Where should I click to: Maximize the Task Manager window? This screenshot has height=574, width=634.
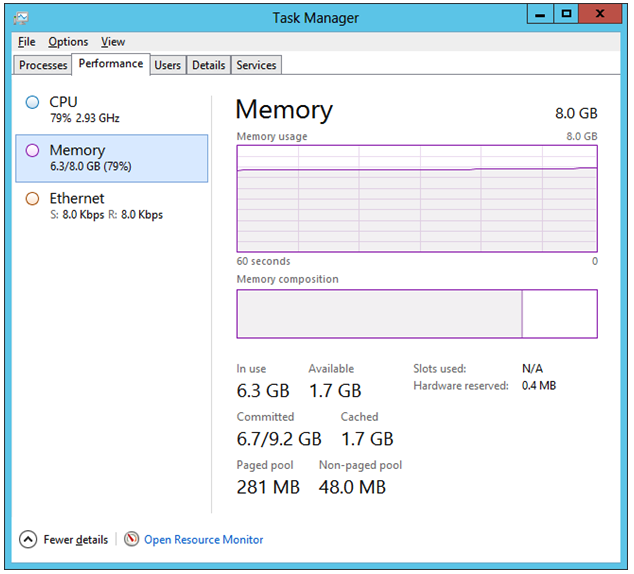(x=566, y=14)
